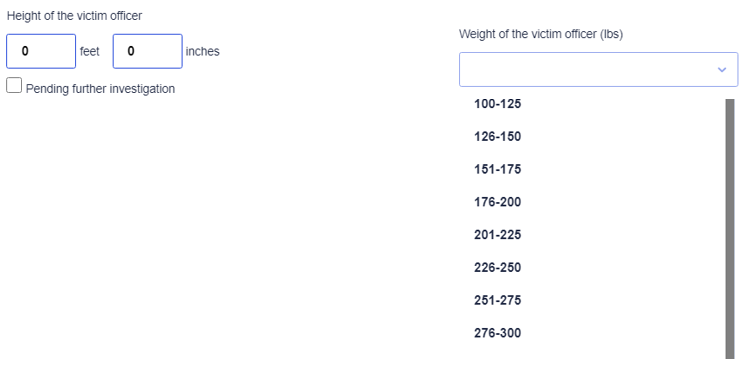Viewport: 745px width, 365px height.
Task: Focus the inches height input box
Action: (x=147, y=51)
